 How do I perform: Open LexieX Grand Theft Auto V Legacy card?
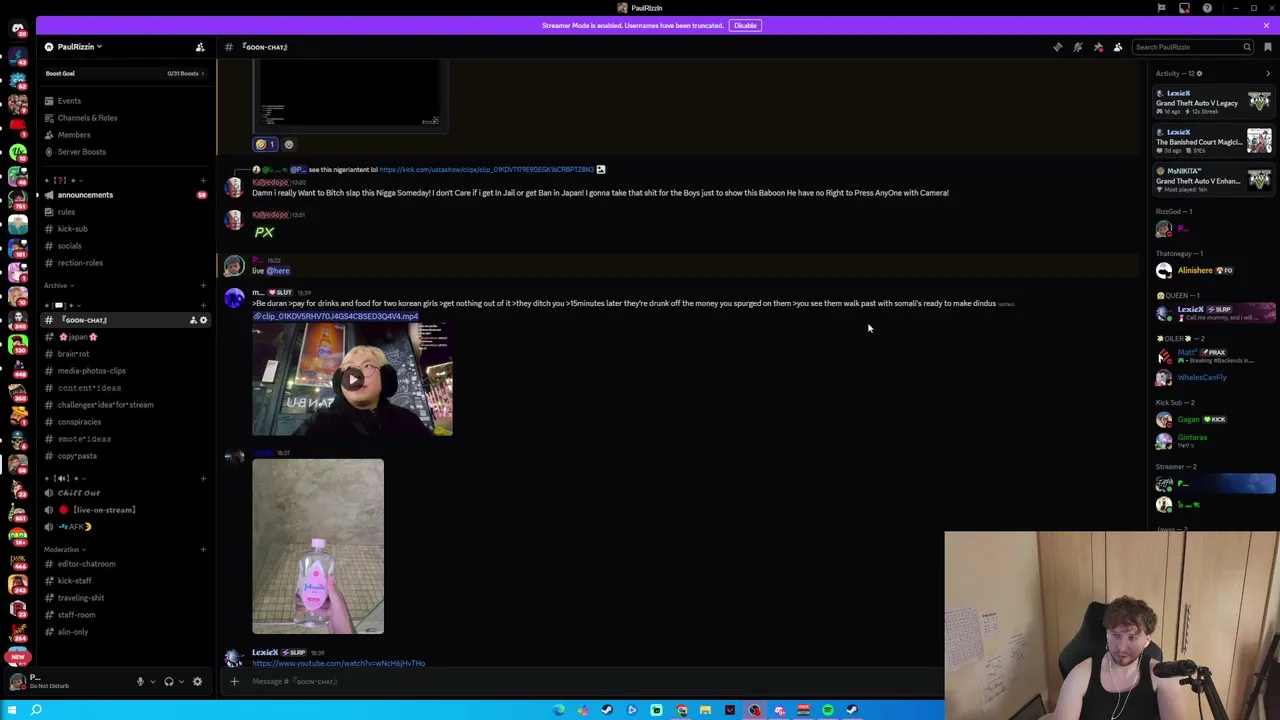[1214, 102]
